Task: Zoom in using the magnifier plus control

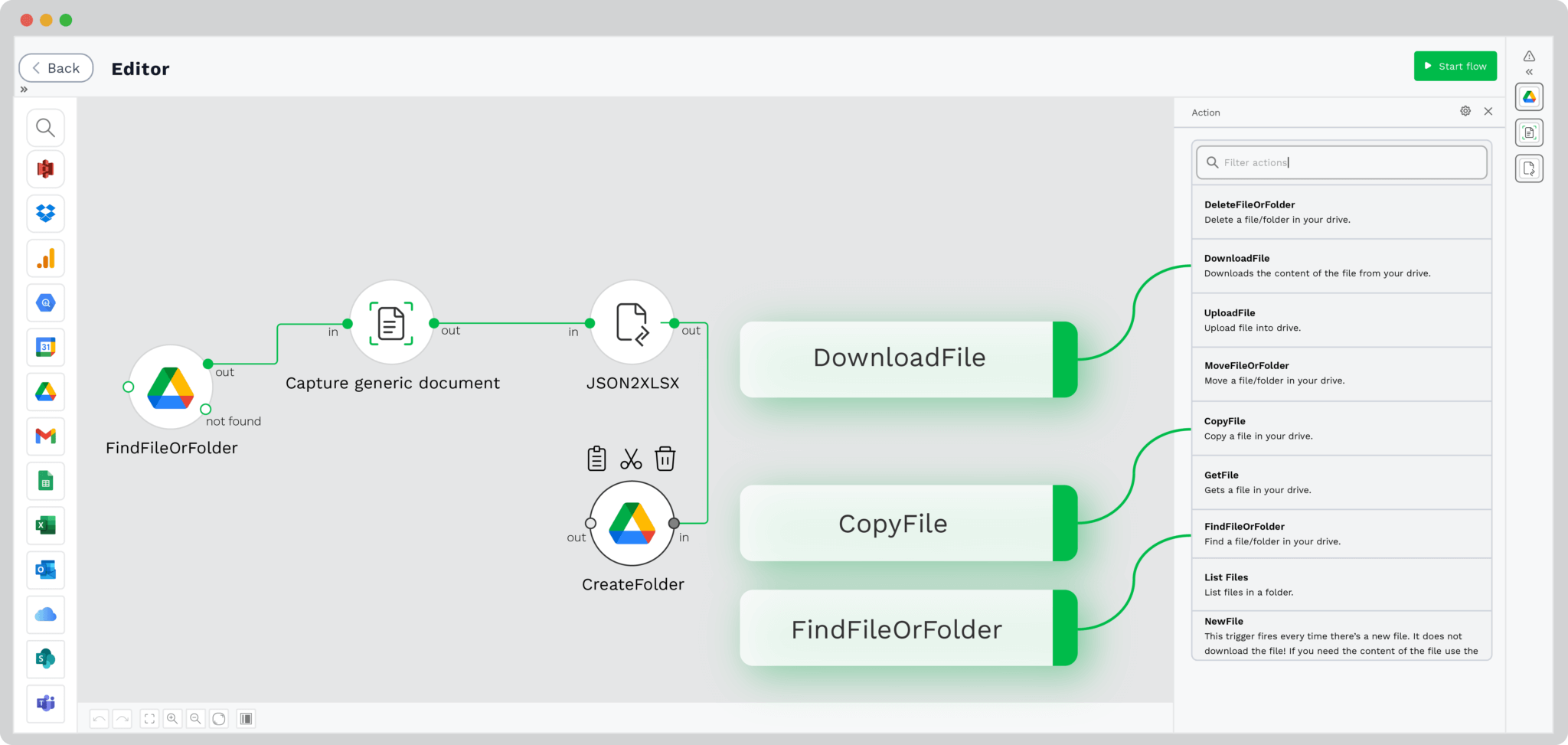Action: click(172, 718)
